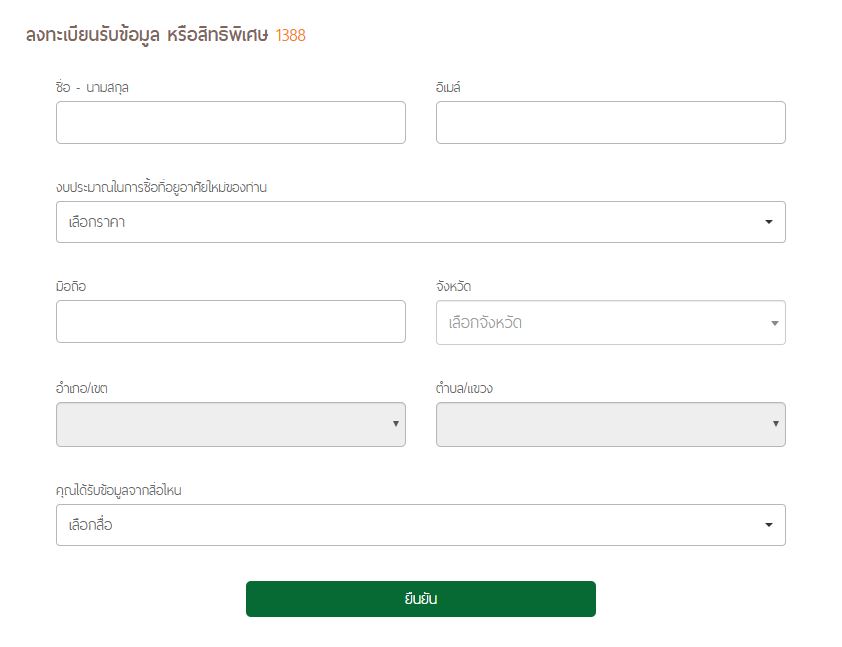Click the arrow icon of the จังหวัด dropdown
This screenshot has height=647, width=842.
774,323
